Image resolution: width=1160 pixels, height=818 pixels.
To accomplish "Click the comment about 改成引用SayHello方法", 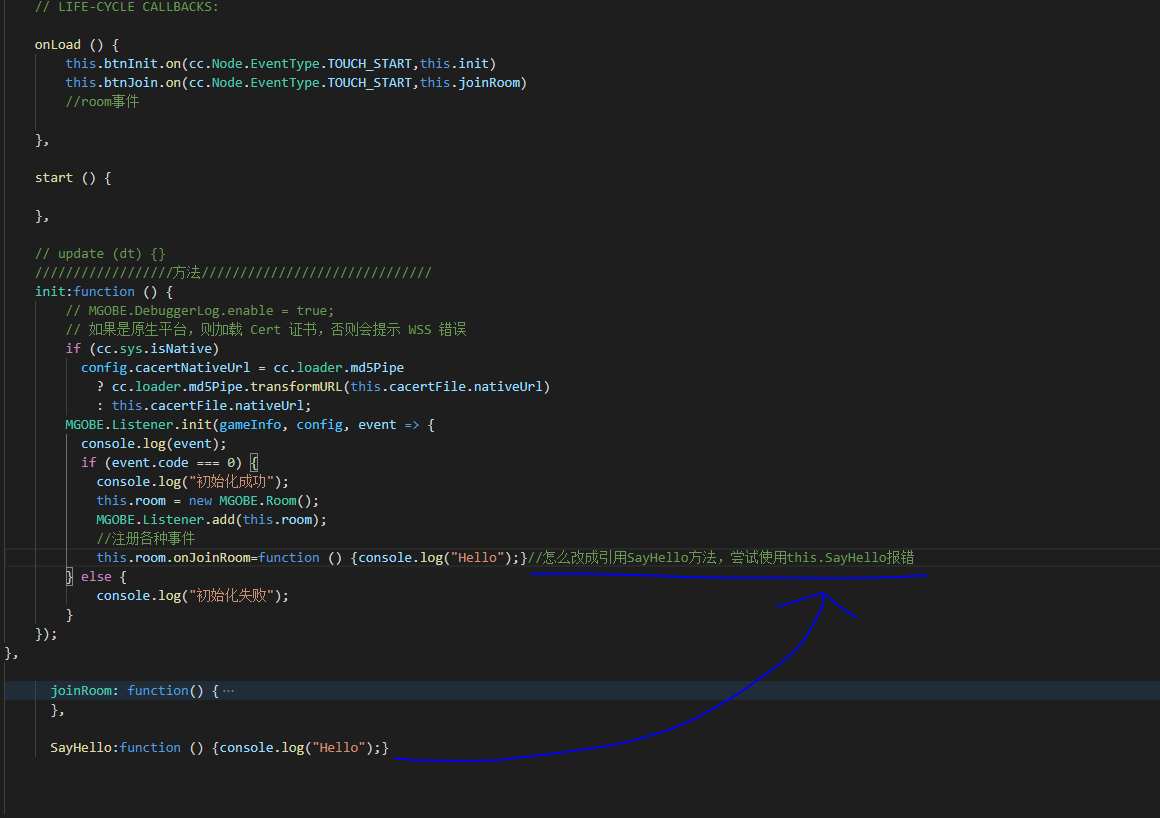I will tap(721, 558).
